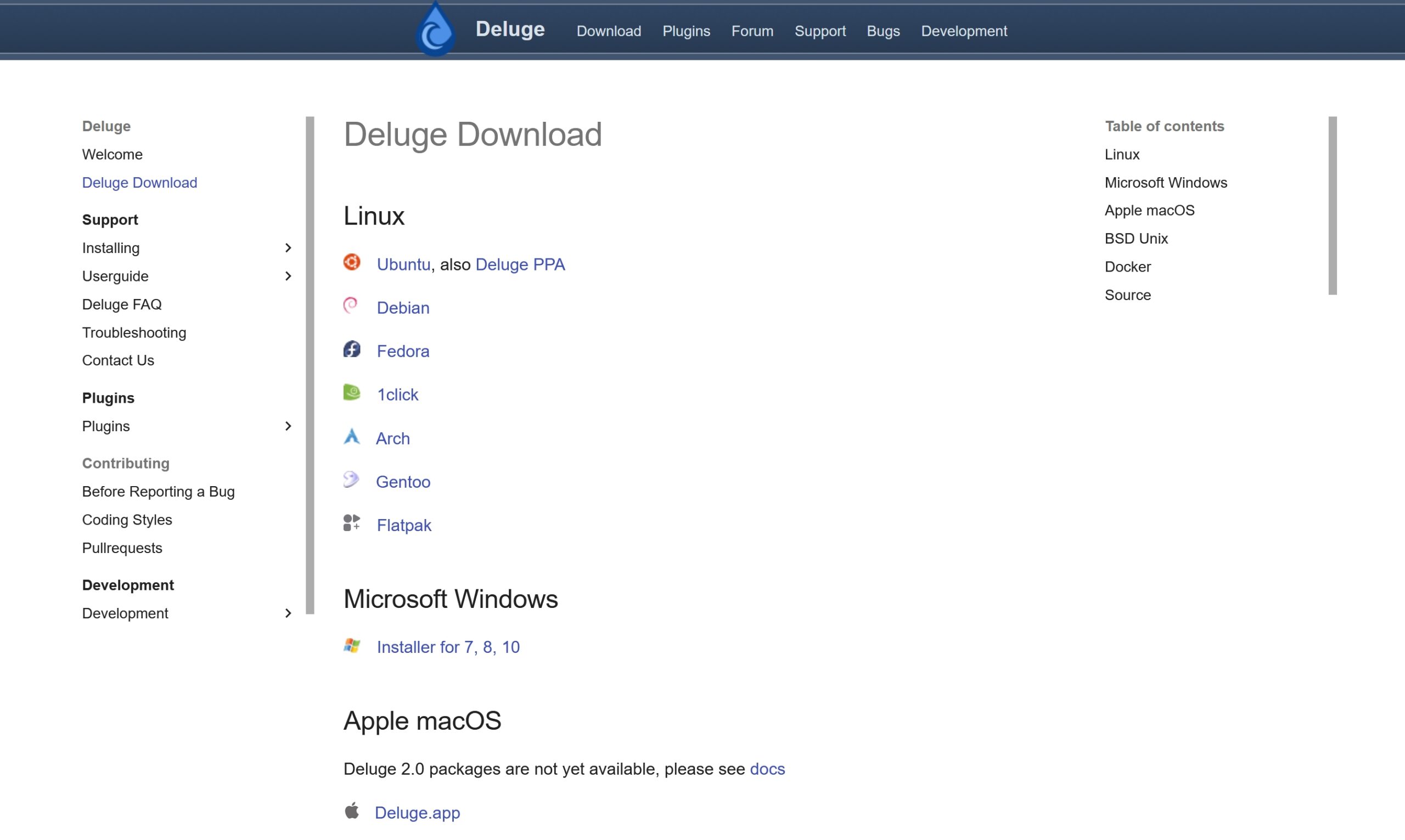Open the Deluge.app link
This screenshot has width=1405, height=840.
pos(417,813)
